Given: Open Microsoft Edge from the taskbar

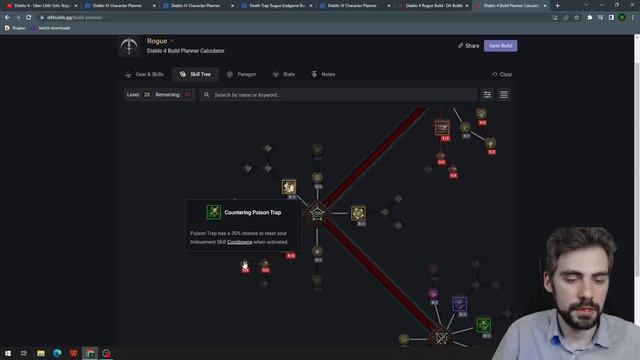Looking at the screenshot, I should 57,353.
